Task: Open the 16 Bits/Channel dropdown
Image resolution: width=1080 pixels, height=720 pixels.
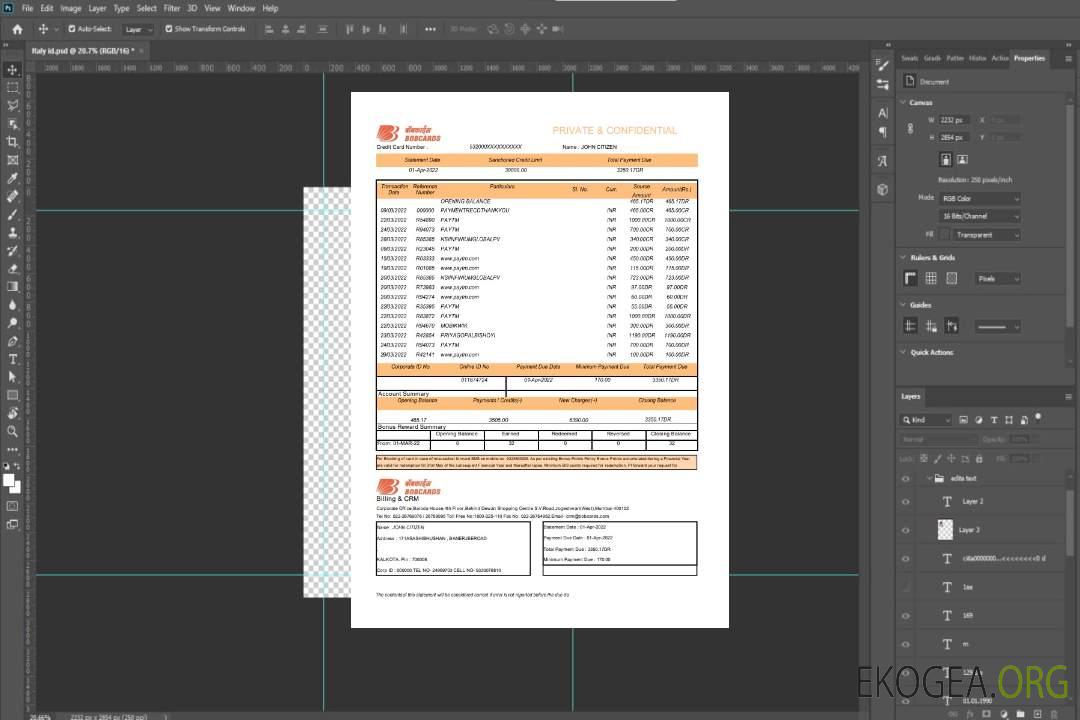Action: 980,216
